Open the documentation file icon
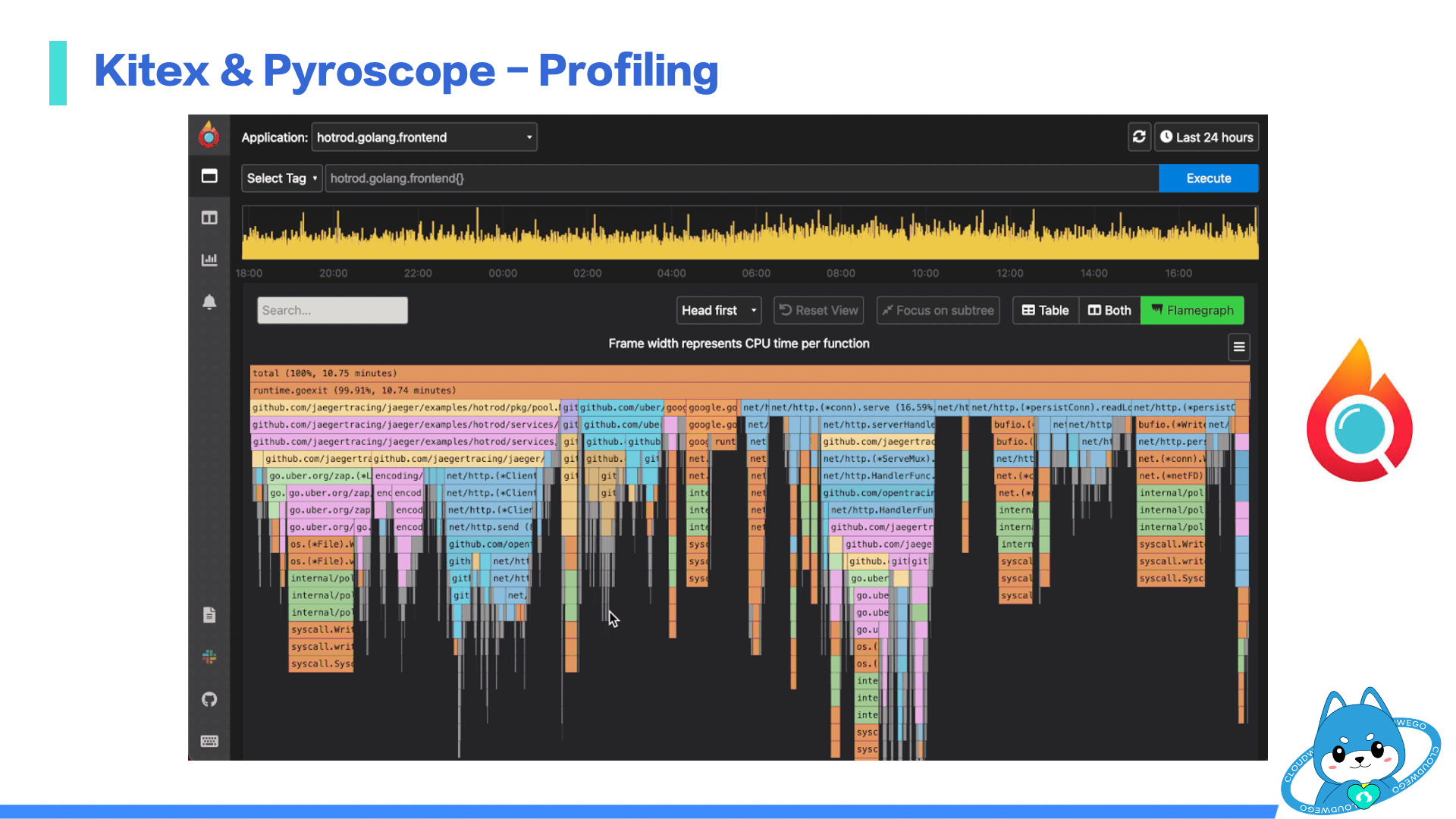This screenshot has width=1456, height=819. [209, 614]
